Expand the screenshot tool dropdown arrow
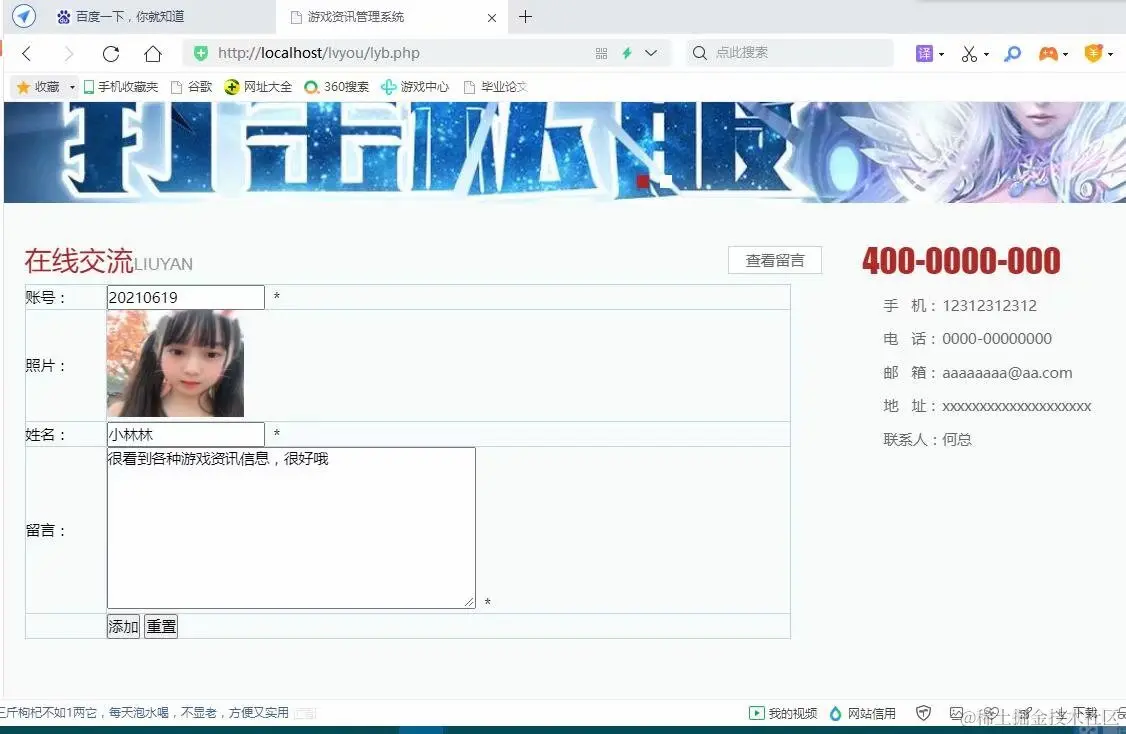This screenshot has height=734, width=1126. tap(986, 54)
